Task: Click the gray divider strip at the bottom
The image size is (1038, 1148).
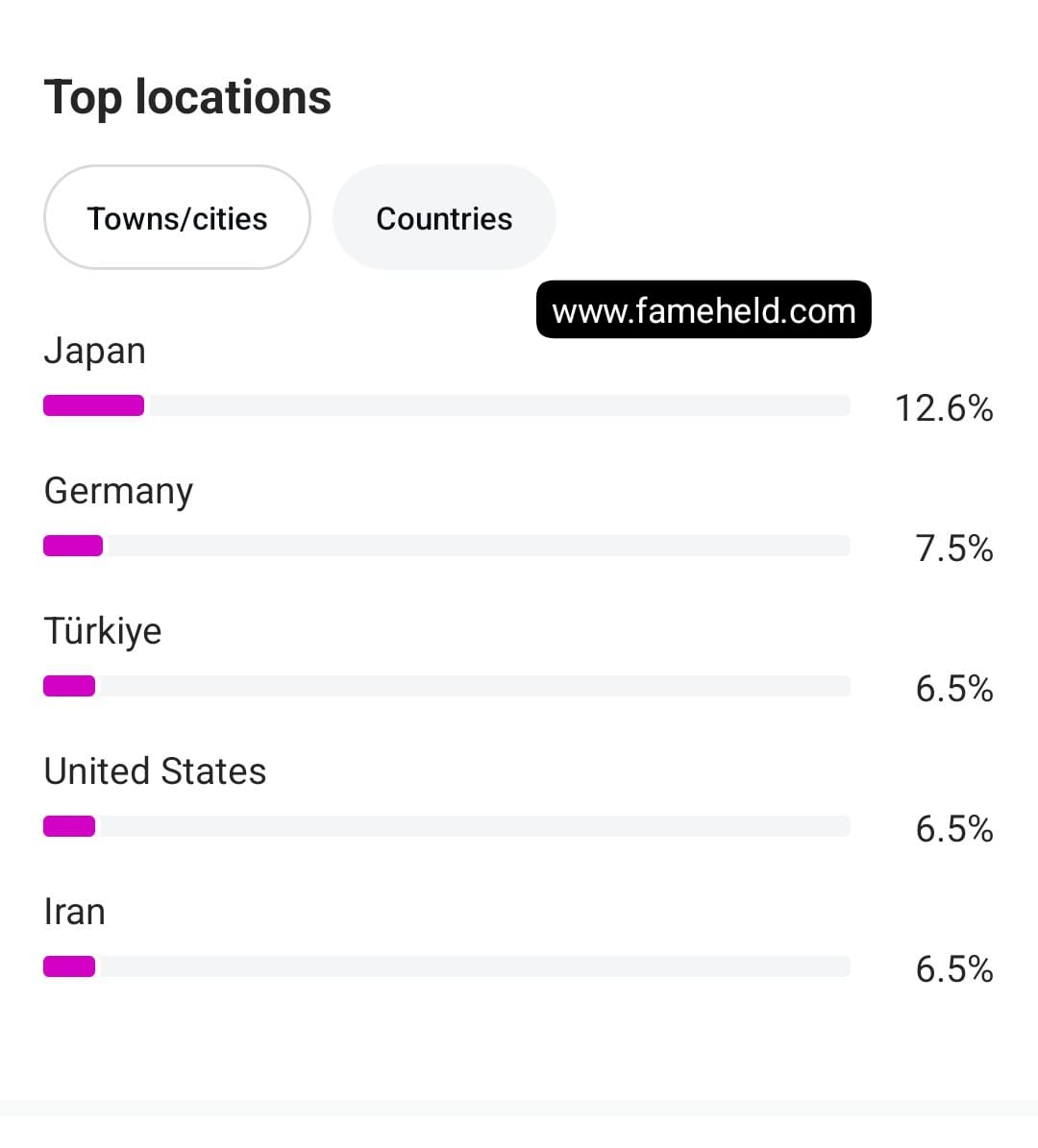Action: pos(519,1108)
